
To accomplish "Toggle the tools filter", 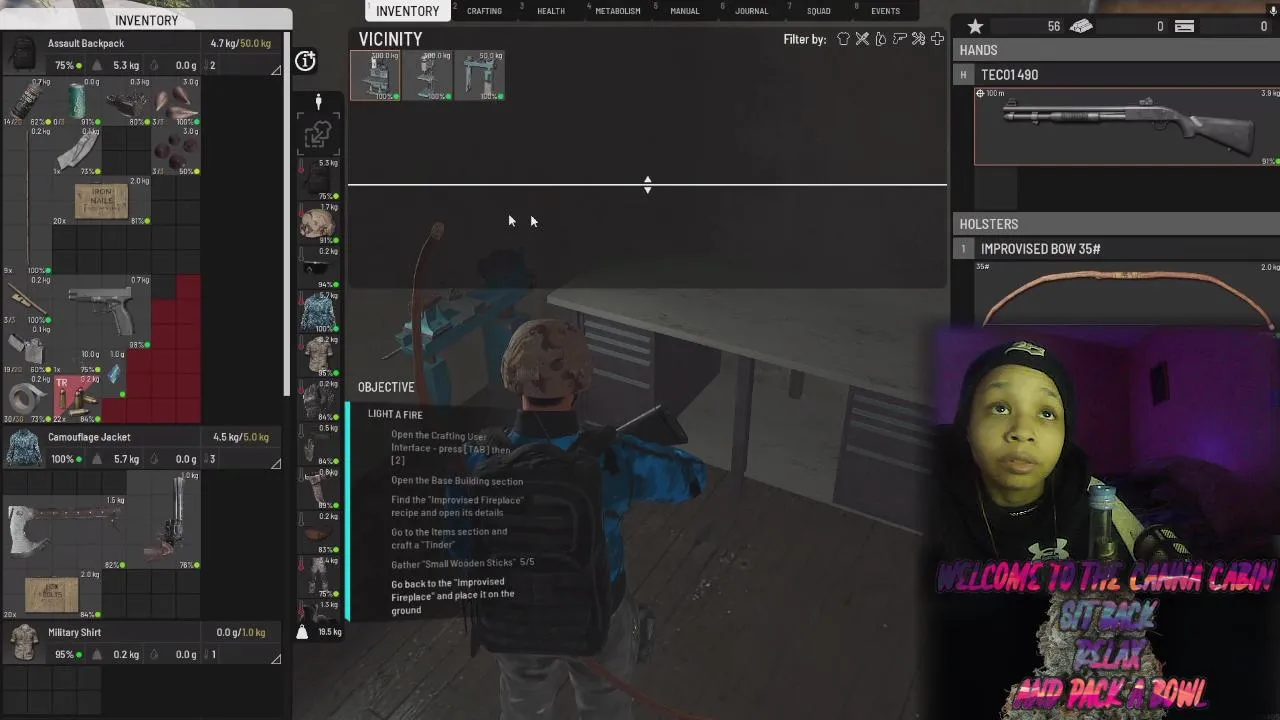I will click(918, 39).
